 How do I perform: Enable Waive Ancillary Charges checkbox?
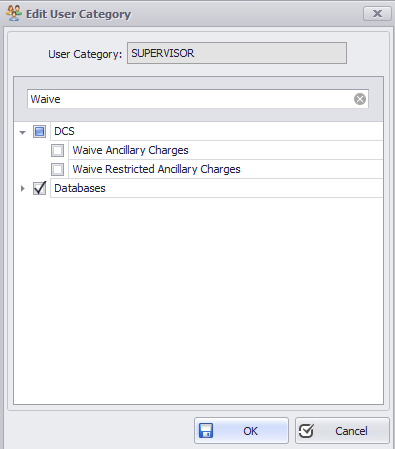pos(57,150)
